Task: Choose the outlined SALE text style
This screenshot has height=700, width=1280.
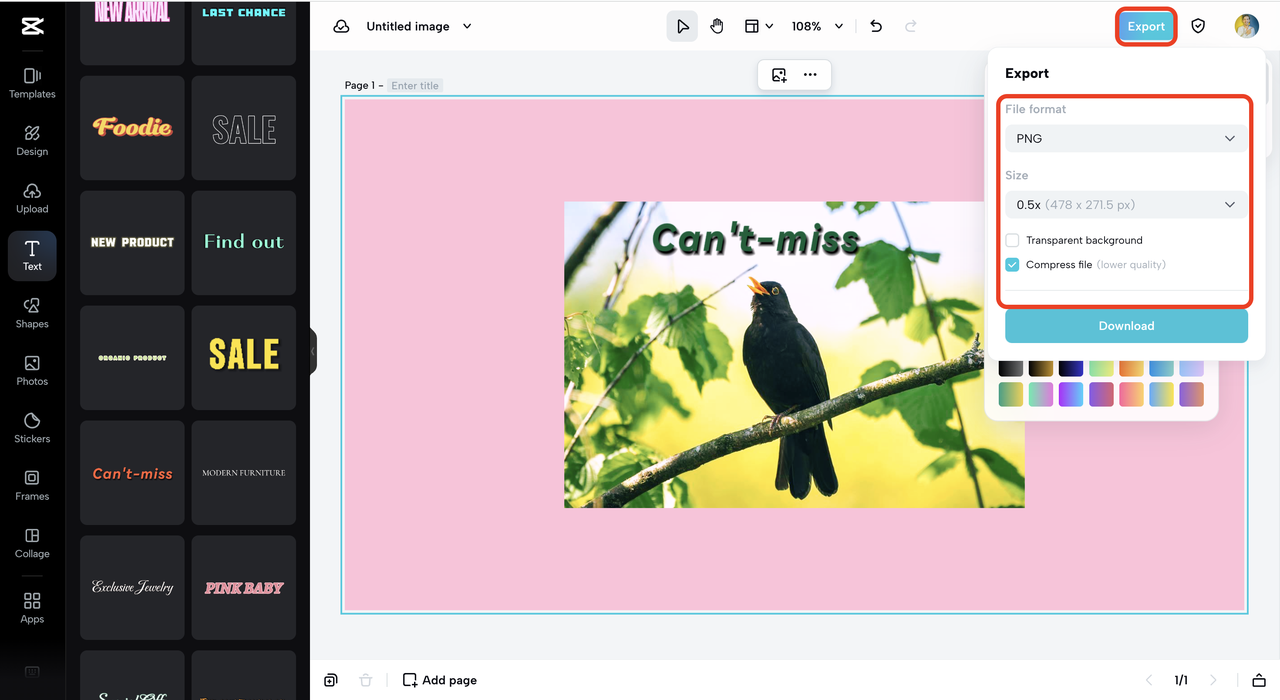Action: tap(244, 128)
